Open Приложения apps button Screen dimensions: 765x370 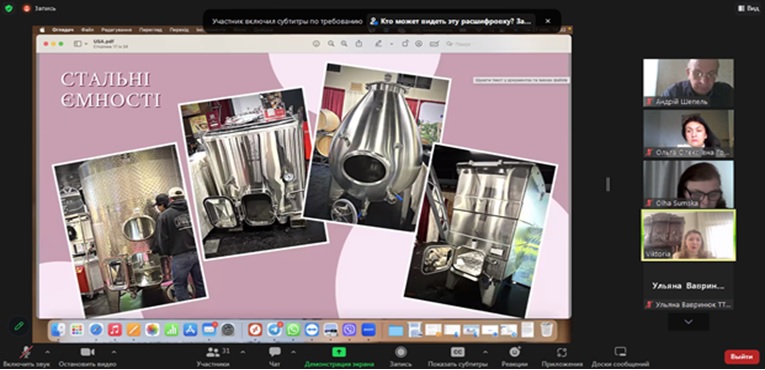pos(562,357)
